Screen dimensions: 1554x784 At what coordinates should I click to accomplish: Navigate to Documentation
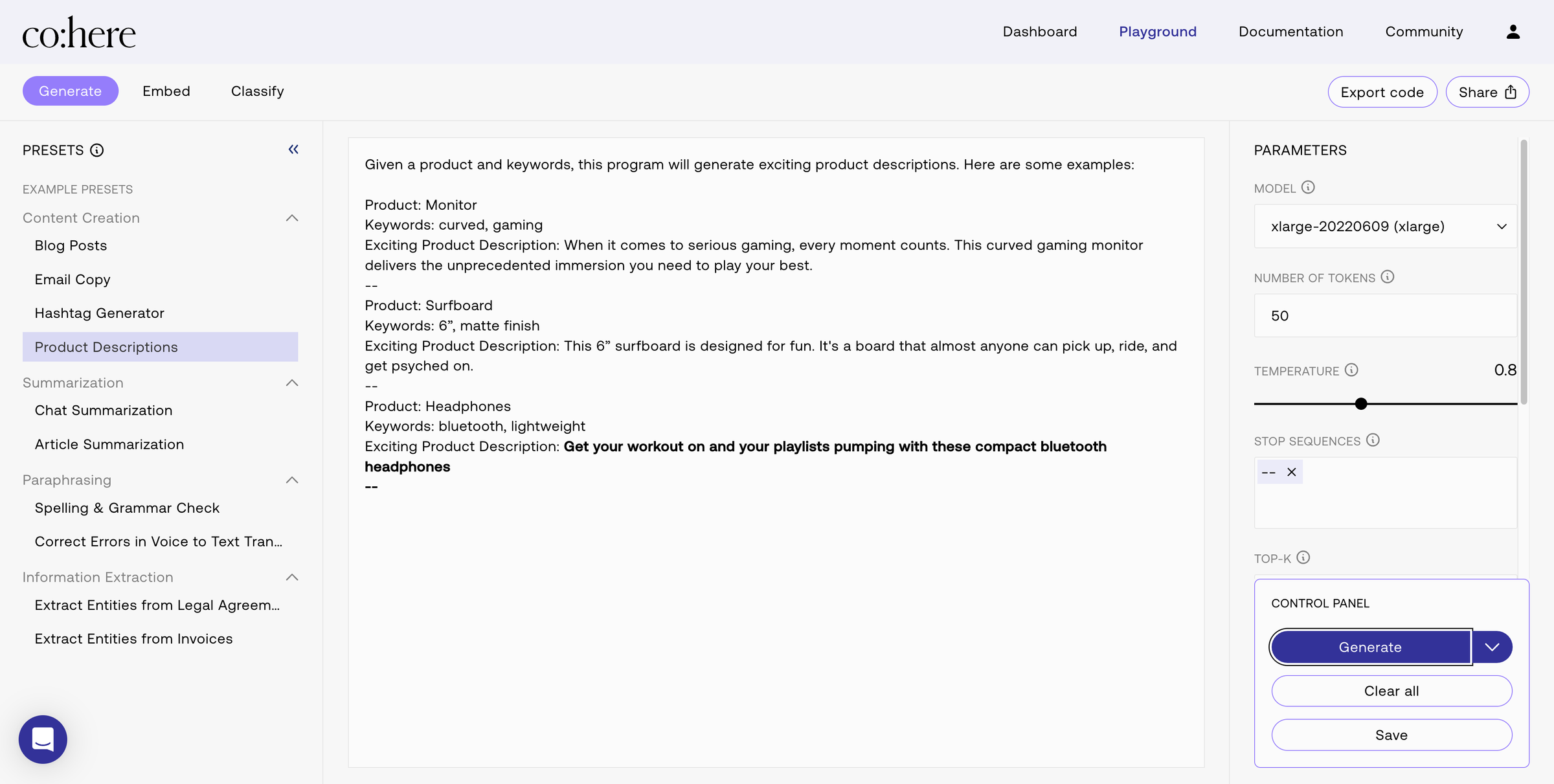tap(1290, 31)
